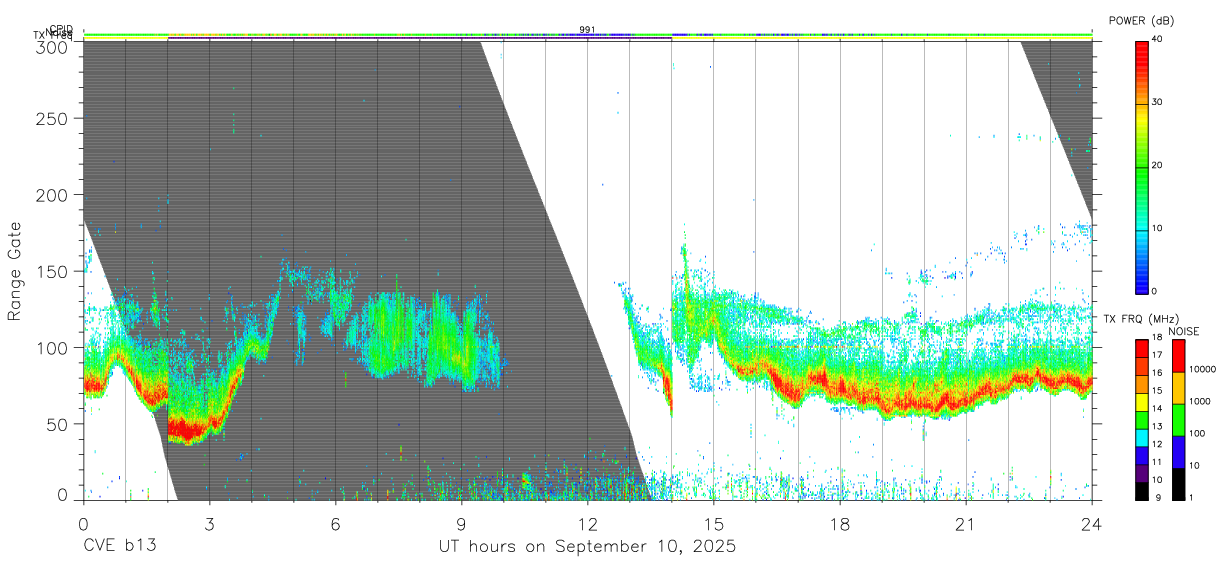
Task: Click the black swatch in the NOISE legend
Action: (1178, 484)
